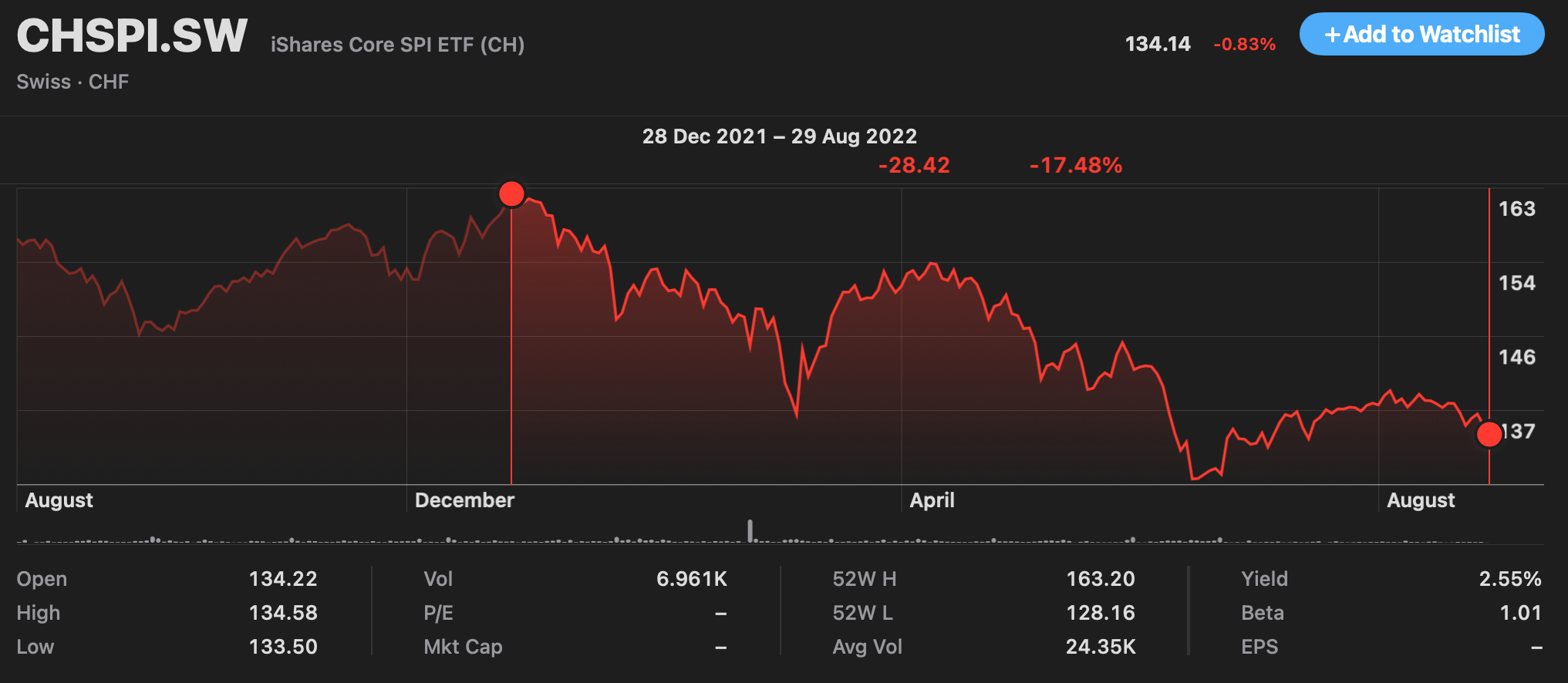Click the CHSPI.SW ticker symbol heading
The height and width of the screenshot is (683, 1568).
point(132,35)
